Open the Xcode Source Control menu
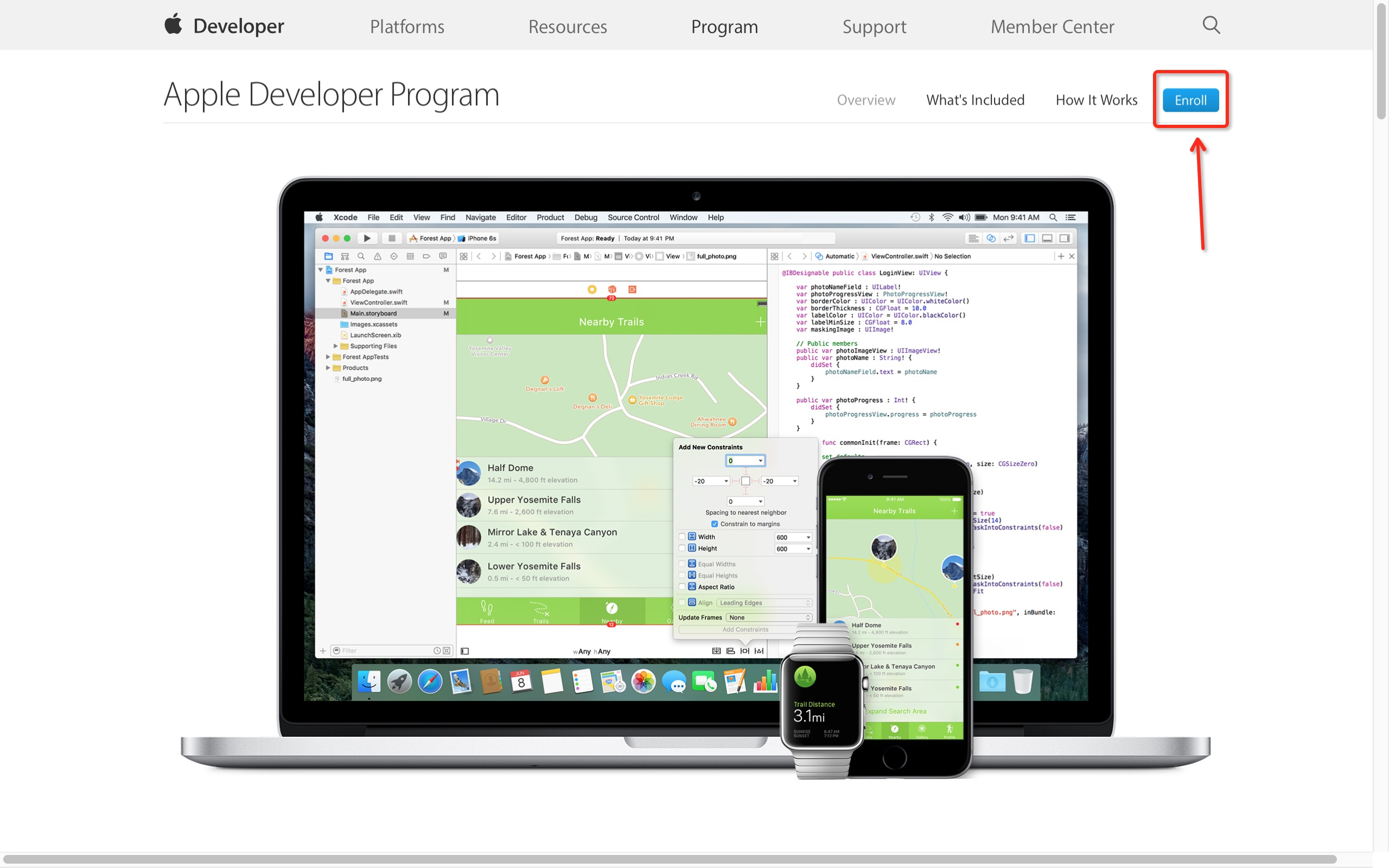Screen dimensions: 1389x868 point(633,218)
